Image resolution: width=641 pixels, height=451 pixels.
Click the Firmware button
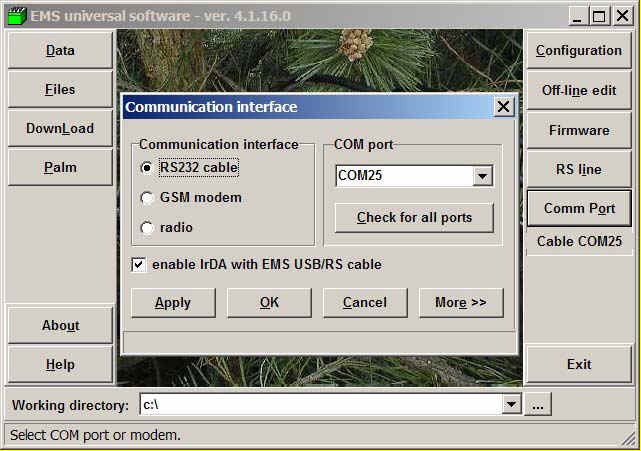[578, 130]
